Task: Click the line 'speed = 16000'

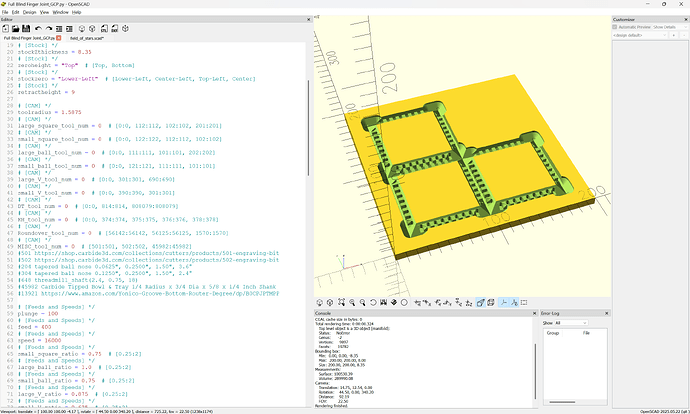Action: [39, 341]
